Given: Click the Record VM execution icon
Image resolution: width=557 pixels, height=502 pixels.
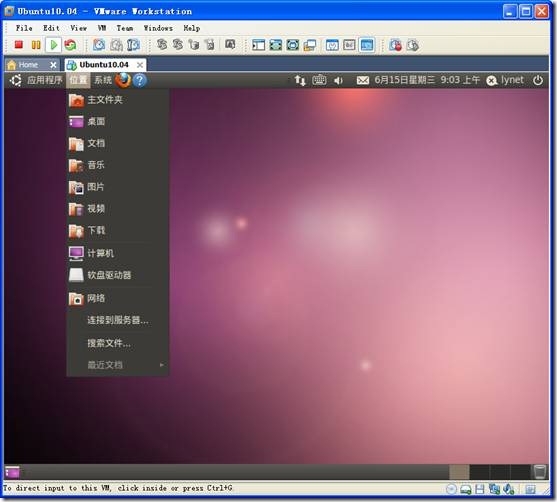Looking at the screenshot, I should pos(395,45).
